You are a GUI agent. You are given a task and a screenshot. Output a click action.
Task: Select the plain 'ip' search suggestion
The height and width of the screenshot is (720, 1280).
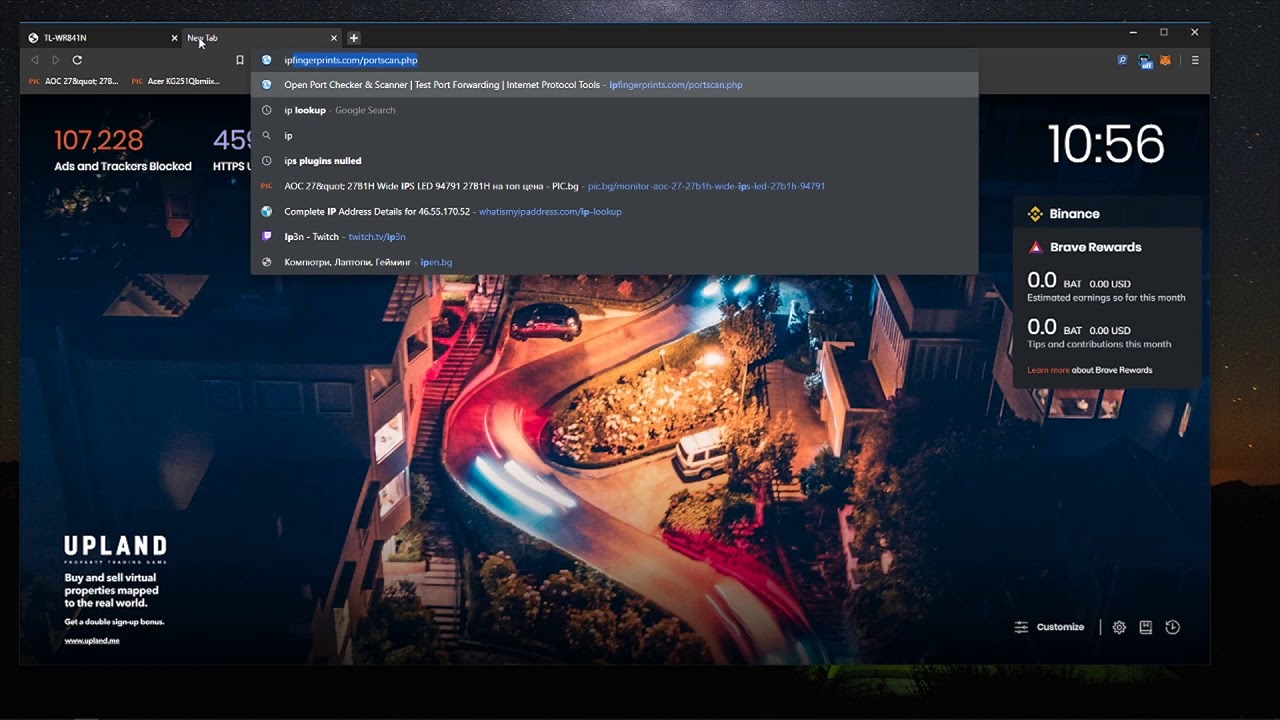click(614, 135)
